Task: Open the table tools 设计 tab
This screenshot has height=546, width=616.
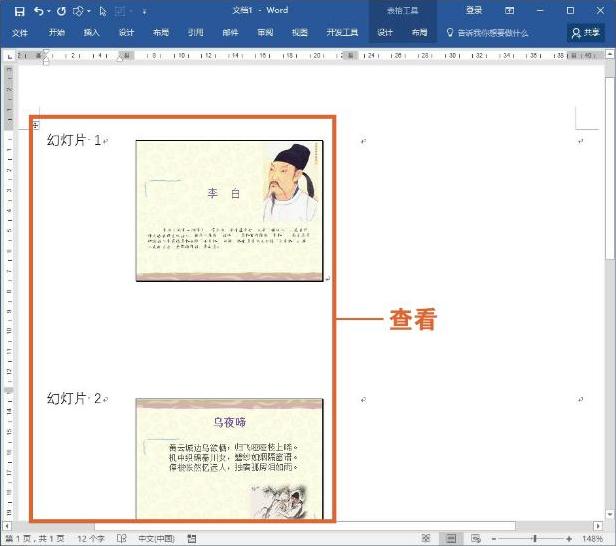Action: click(x=385, y=32)
